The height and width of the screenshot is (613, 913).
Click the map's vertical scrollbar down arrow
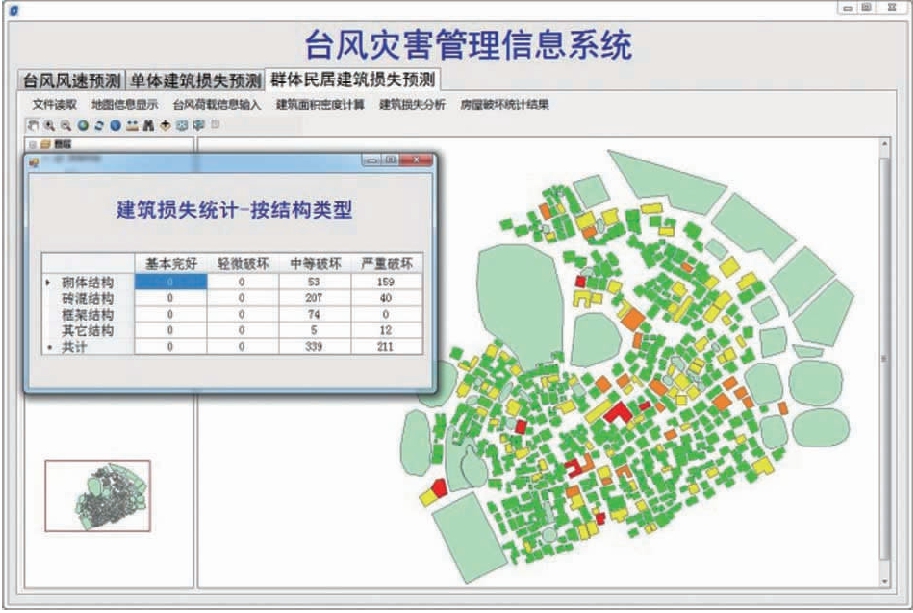(884, 579)
